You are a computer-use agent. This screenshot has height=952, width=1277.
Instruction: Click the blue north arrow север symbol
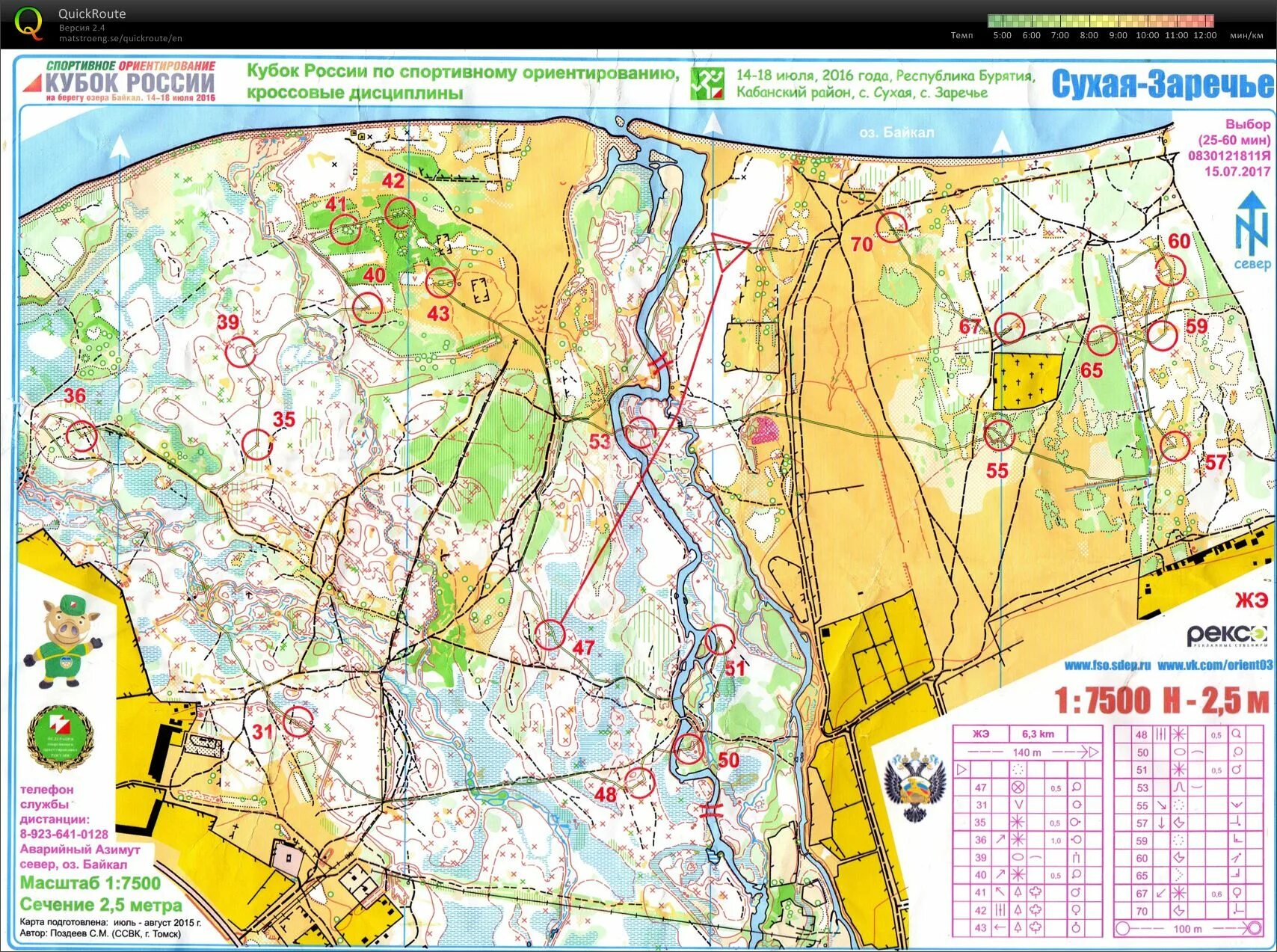[x=1252, y=231]
